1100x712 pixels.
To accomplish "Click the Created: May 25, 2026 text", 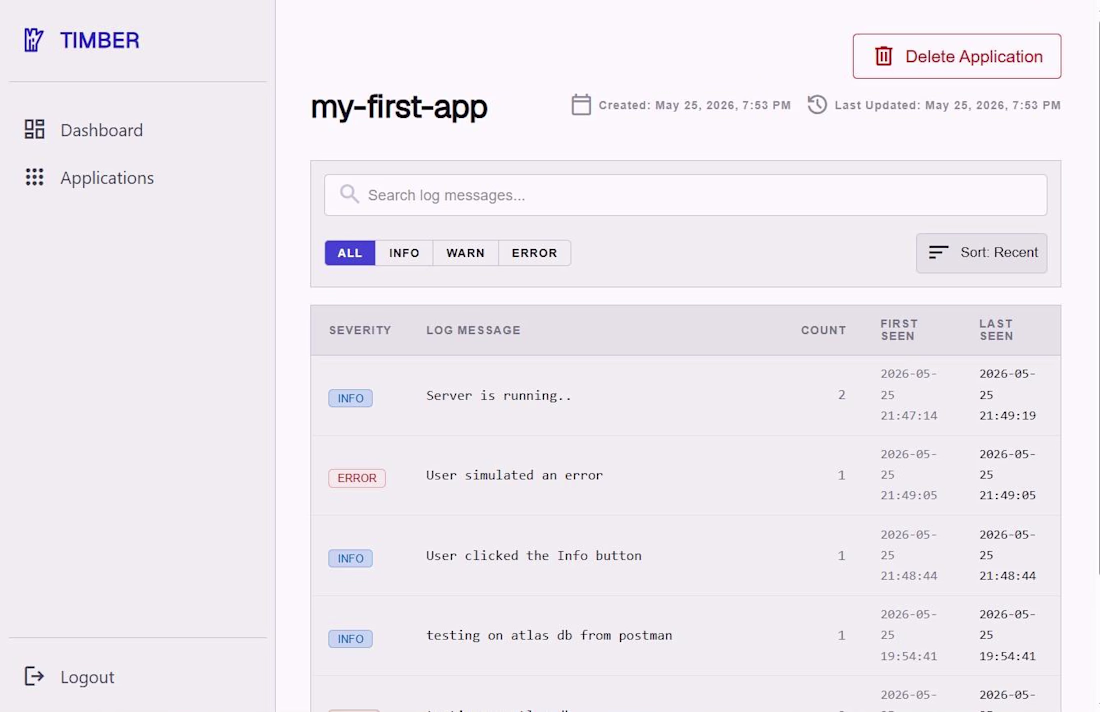I will click(x=695, y=105).
